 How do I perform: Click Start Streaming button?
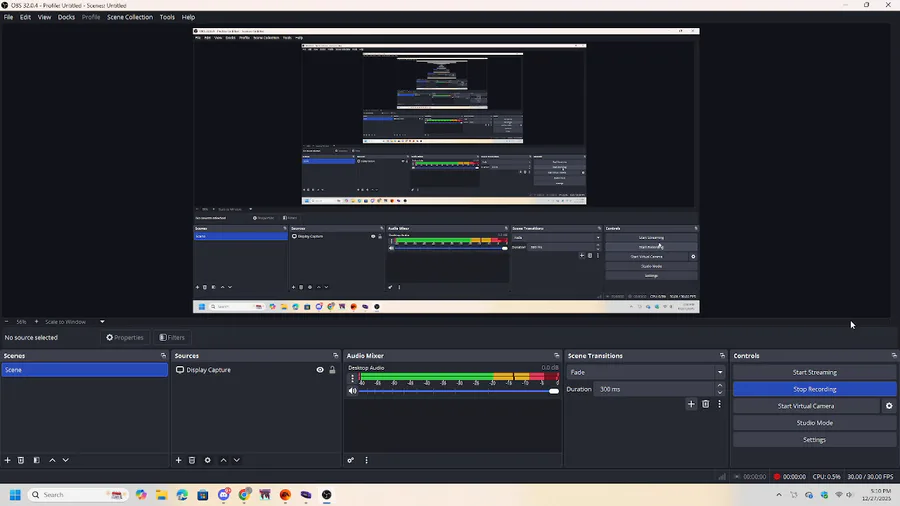pos(814,372)
